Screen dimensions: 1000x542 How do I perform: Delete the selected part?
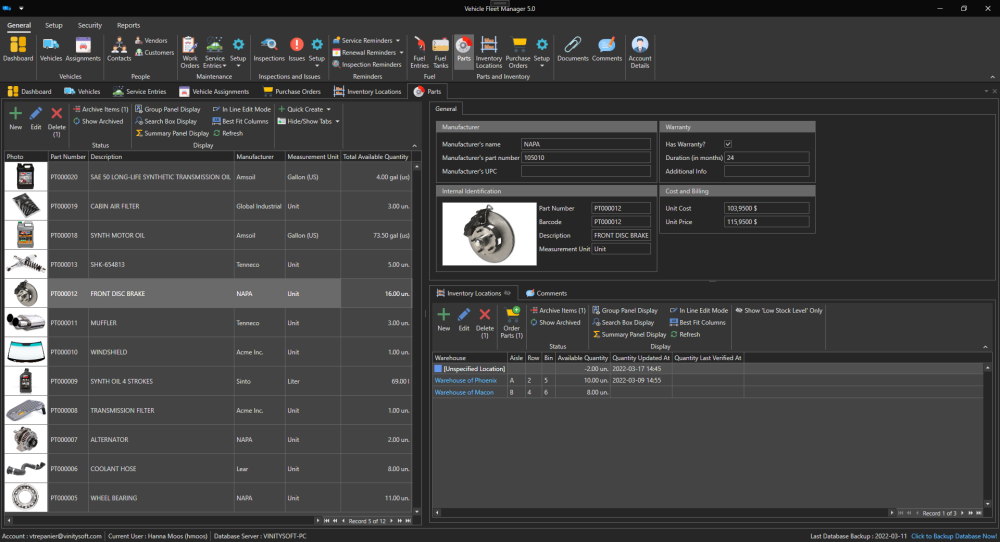tap(56, 121)
